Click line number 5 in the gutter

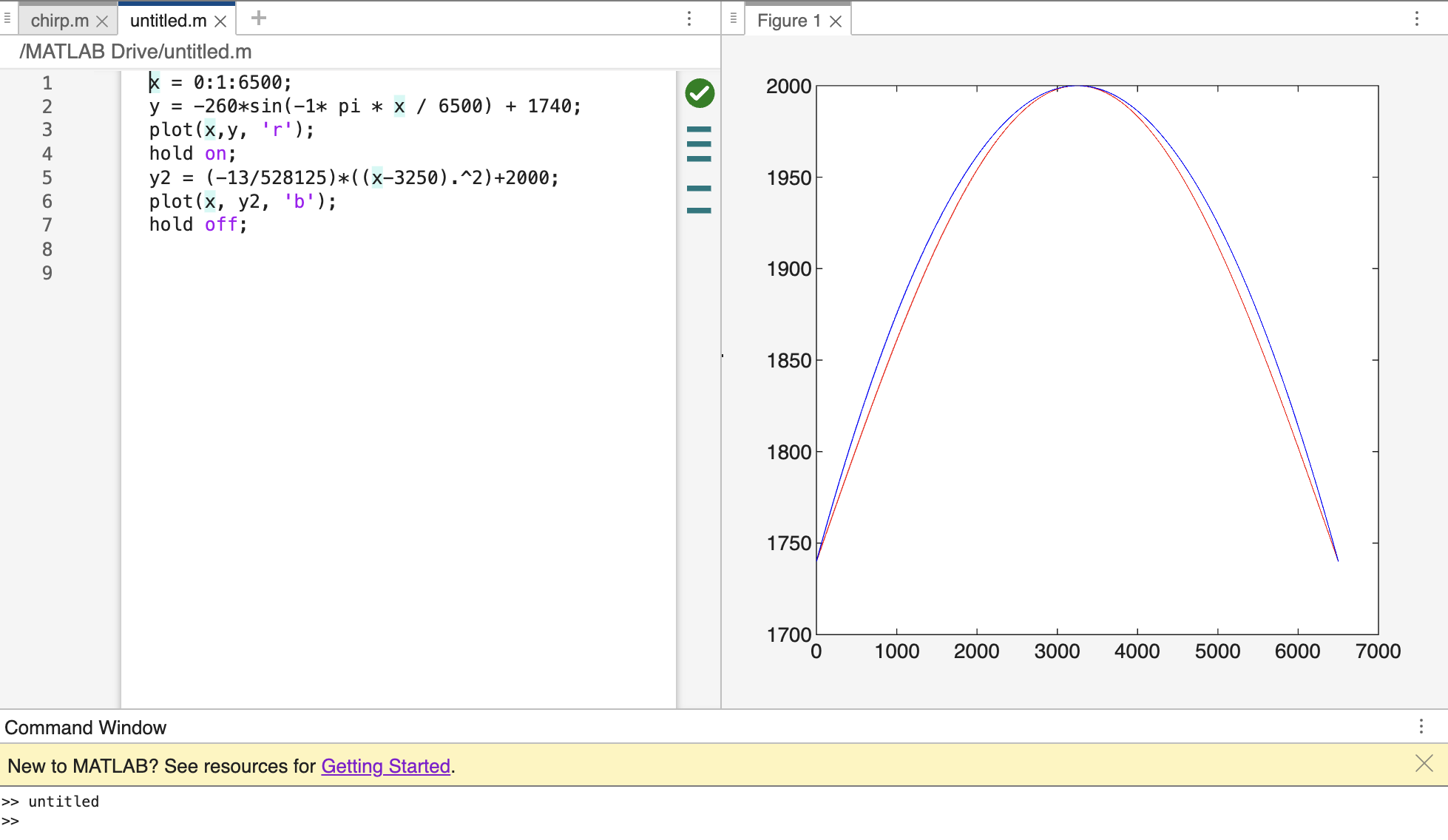pos(47,177)
